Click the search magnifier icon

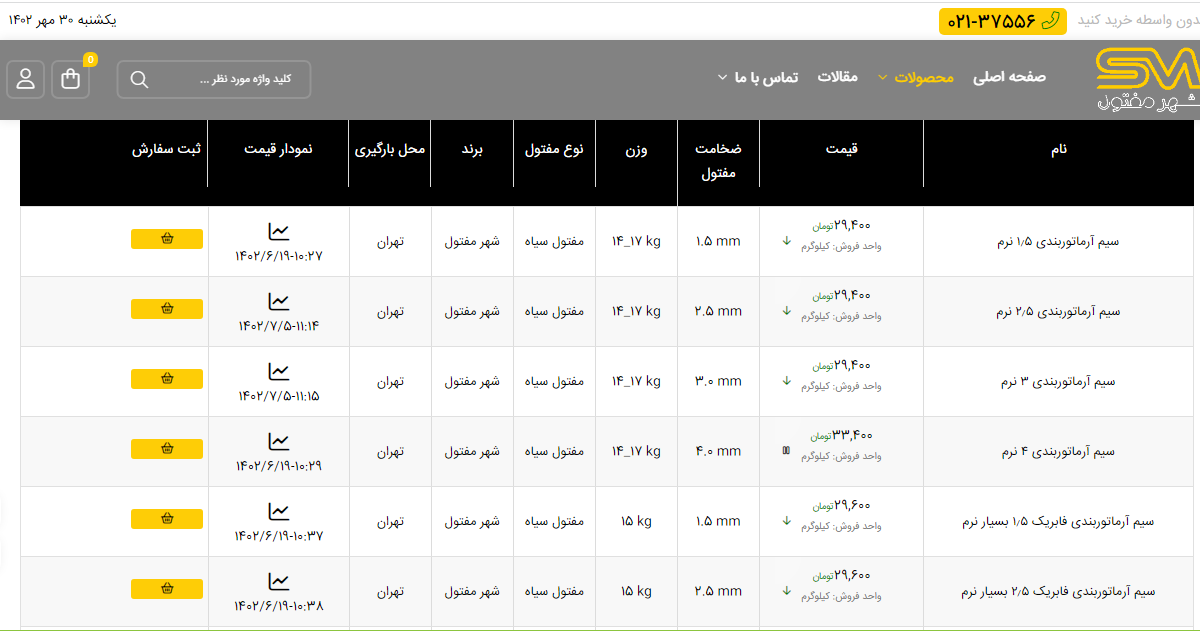[x=139, y=80]
